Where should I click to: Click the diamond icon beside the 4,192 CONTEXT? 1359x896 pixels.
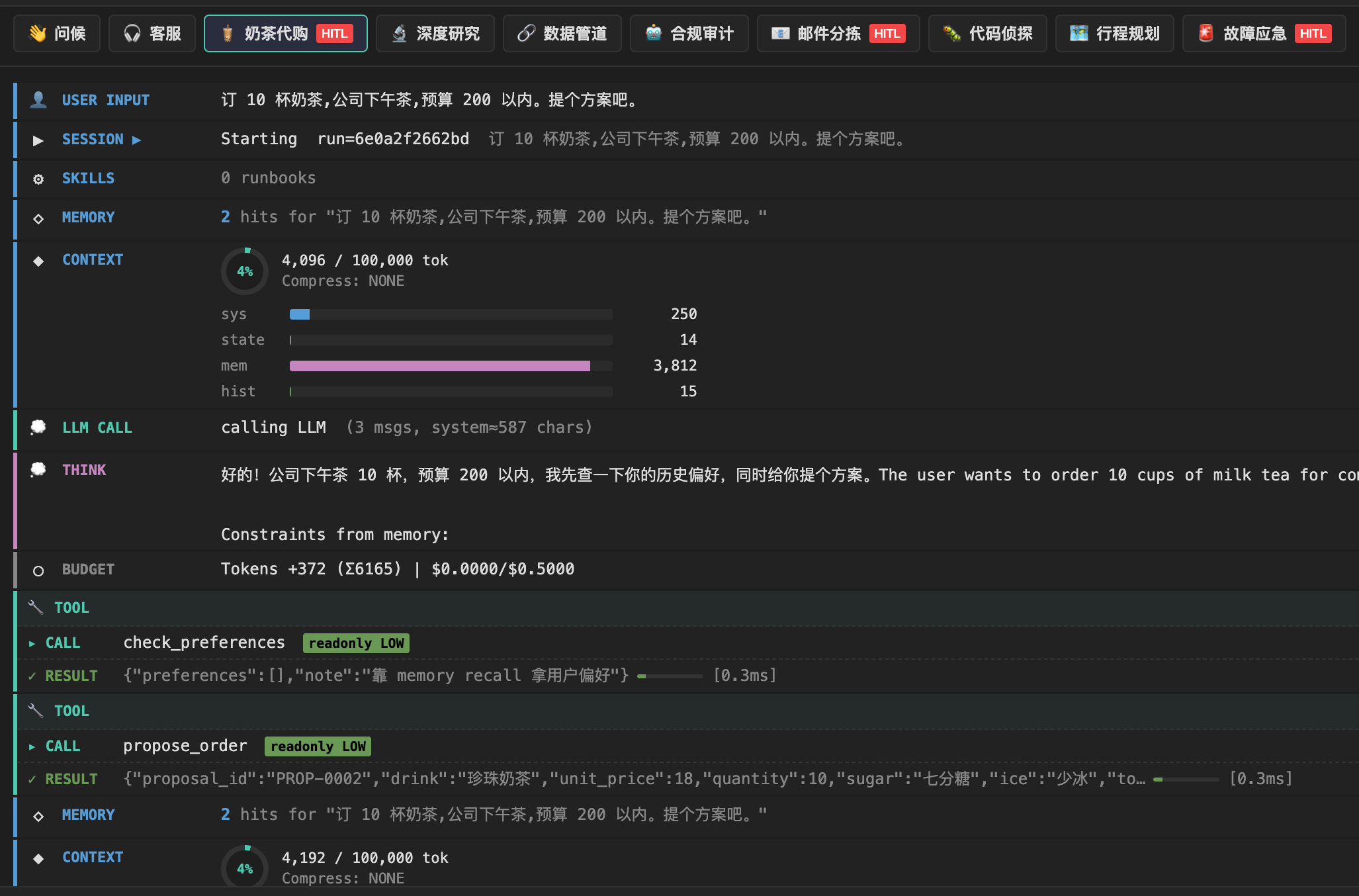38,858
